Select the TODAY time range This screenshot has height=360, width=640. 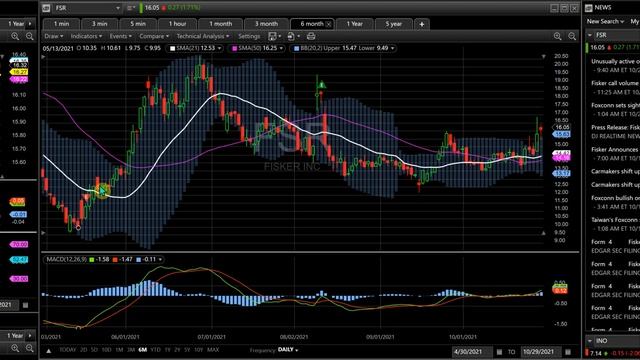[68, 350]
